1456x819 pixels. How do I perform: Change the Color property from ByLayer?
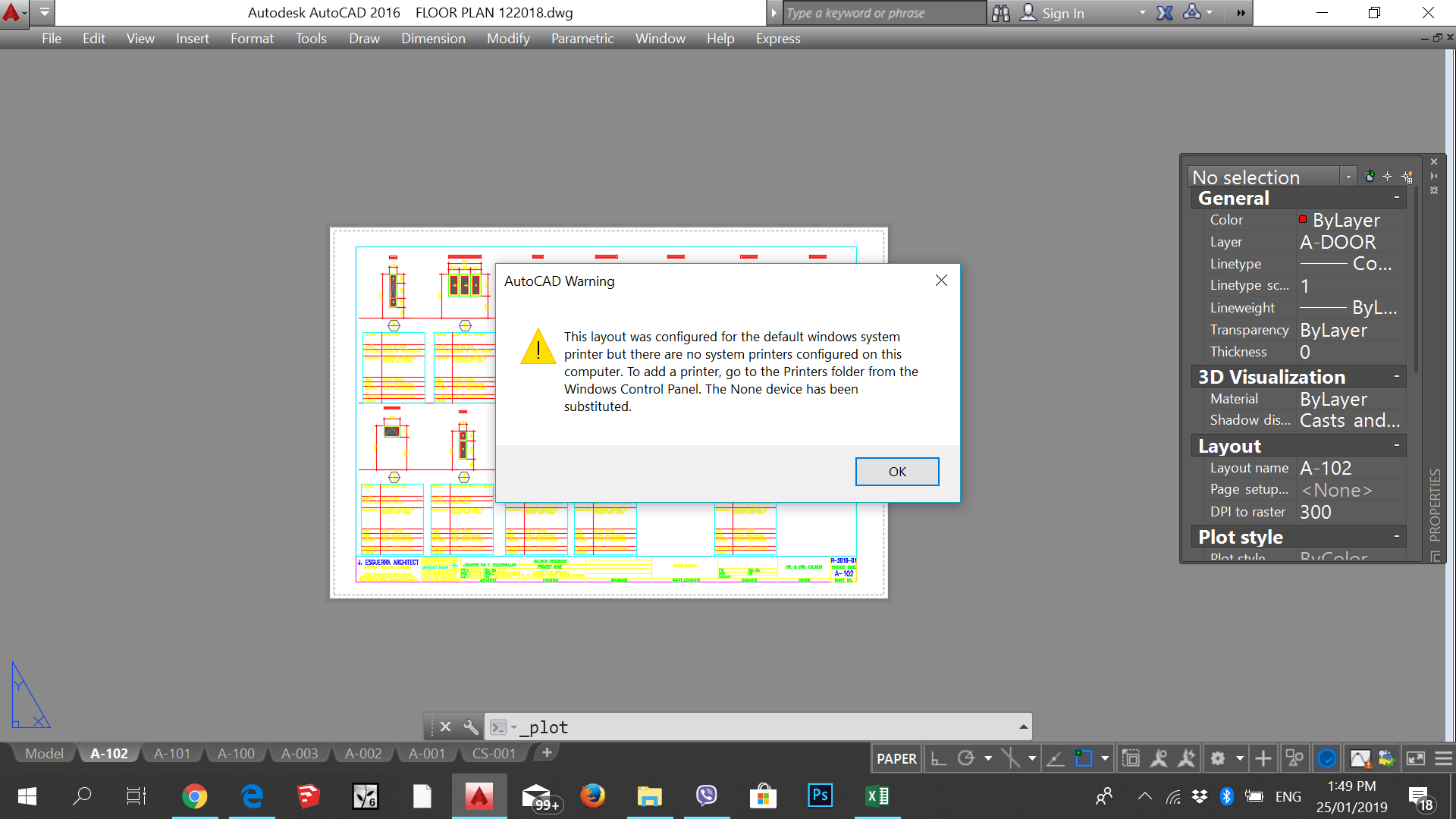pyautogui.click(x=1350, y=220)
